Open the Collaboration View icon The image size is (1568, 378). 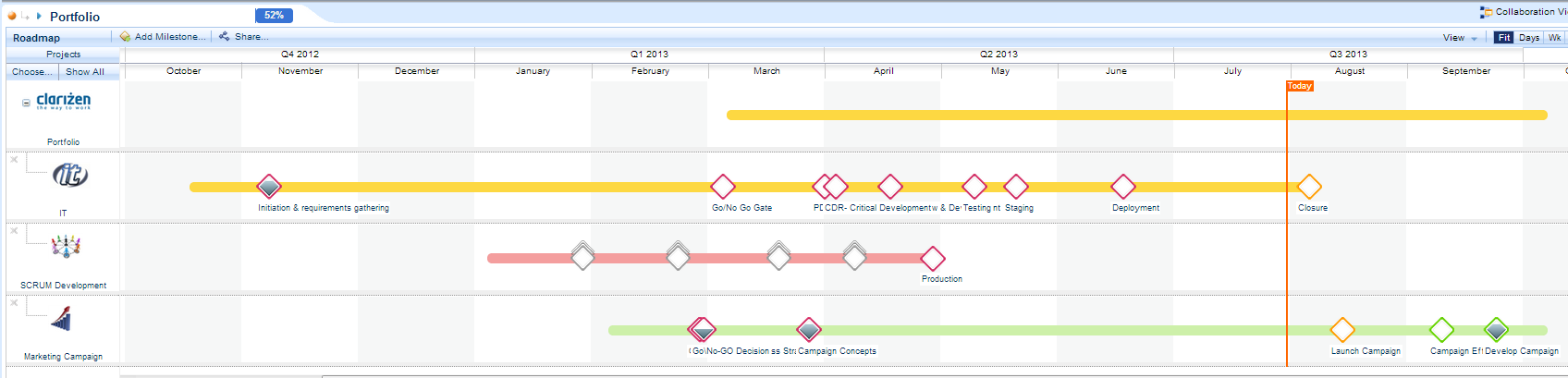point(1486,12)
